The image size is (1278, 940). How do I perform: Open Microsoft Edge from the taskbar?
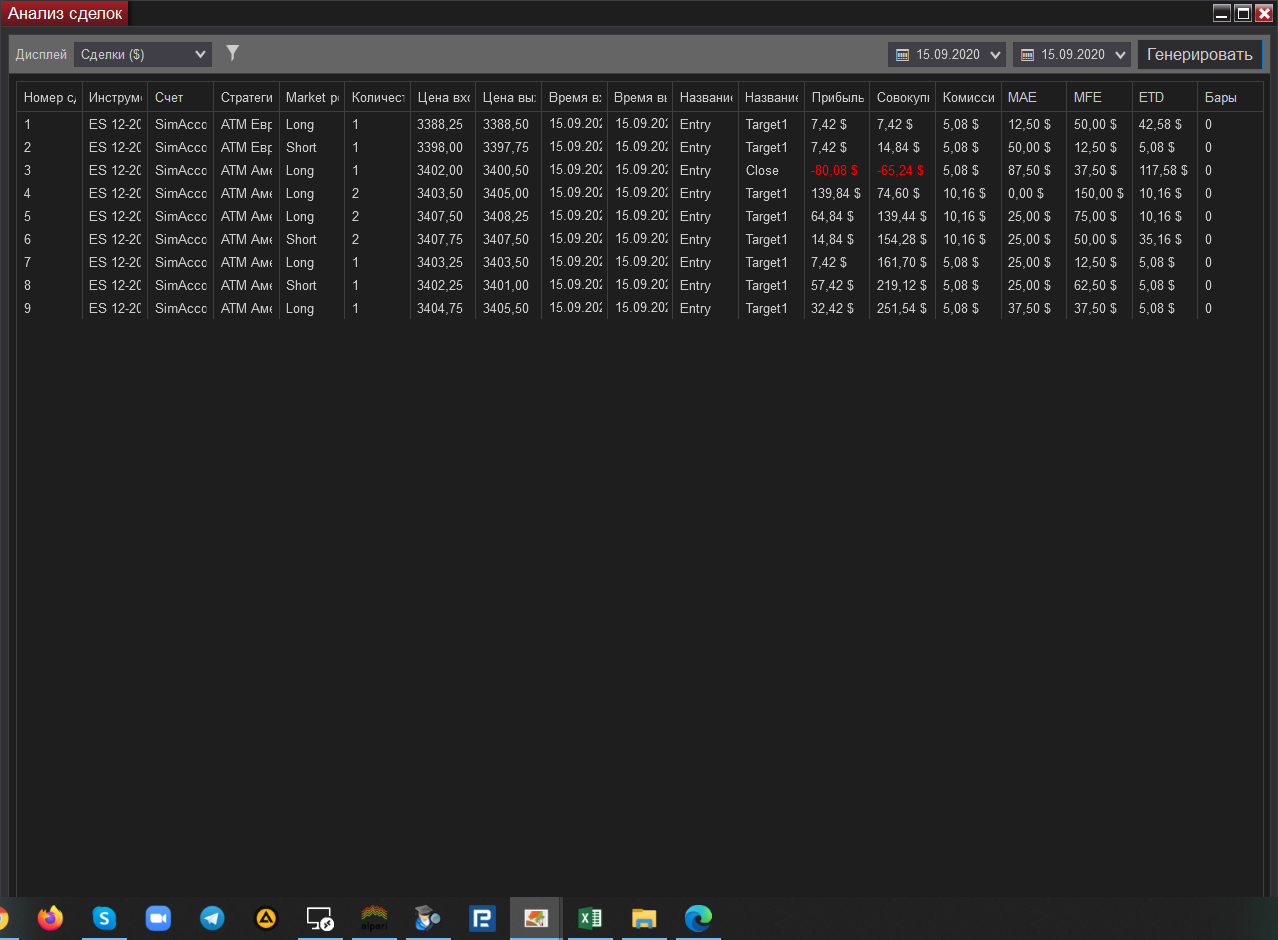click(x=698, y=918)
